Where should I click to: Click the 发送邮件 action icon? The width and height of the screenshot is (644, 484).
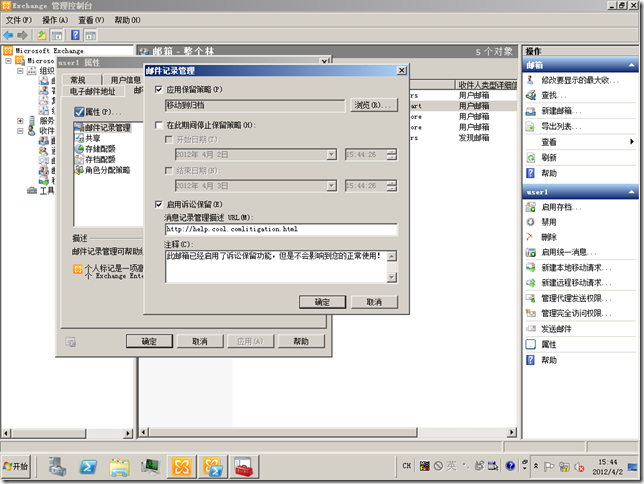coord(532,328)
